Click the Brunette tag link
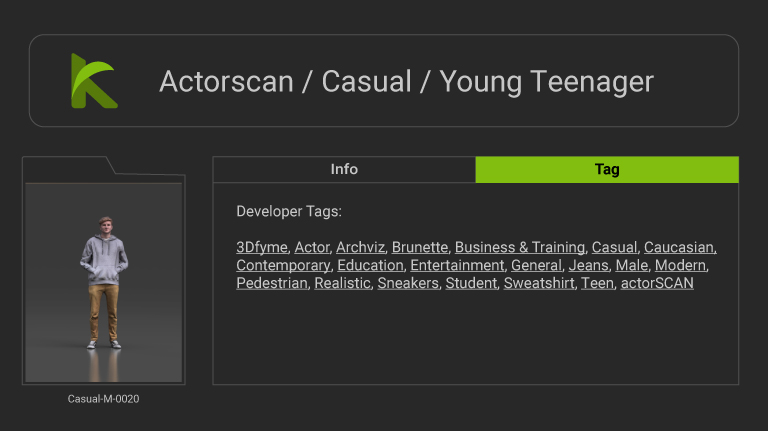 coord(420,247)
